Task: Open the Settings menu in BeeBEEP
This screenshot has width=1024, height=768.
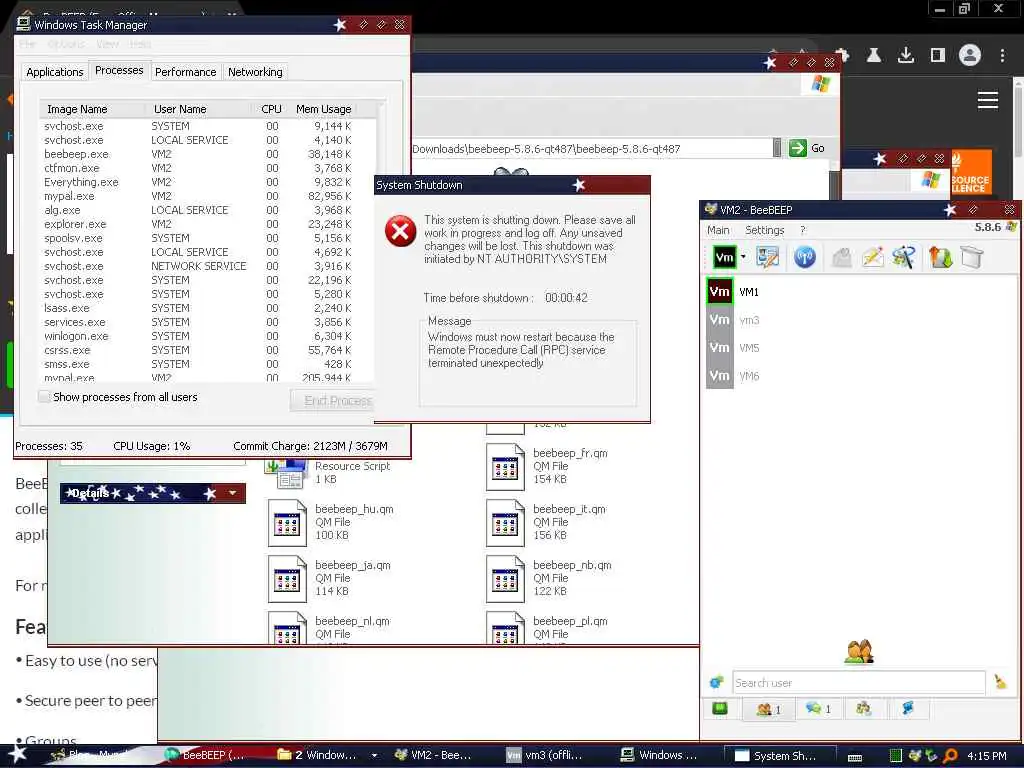Action: tap(764, 230)
